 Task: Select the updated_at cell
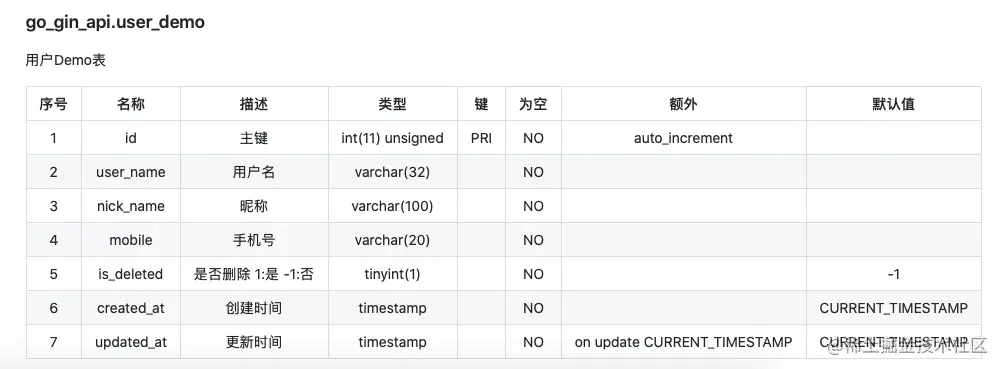[131, 342]
